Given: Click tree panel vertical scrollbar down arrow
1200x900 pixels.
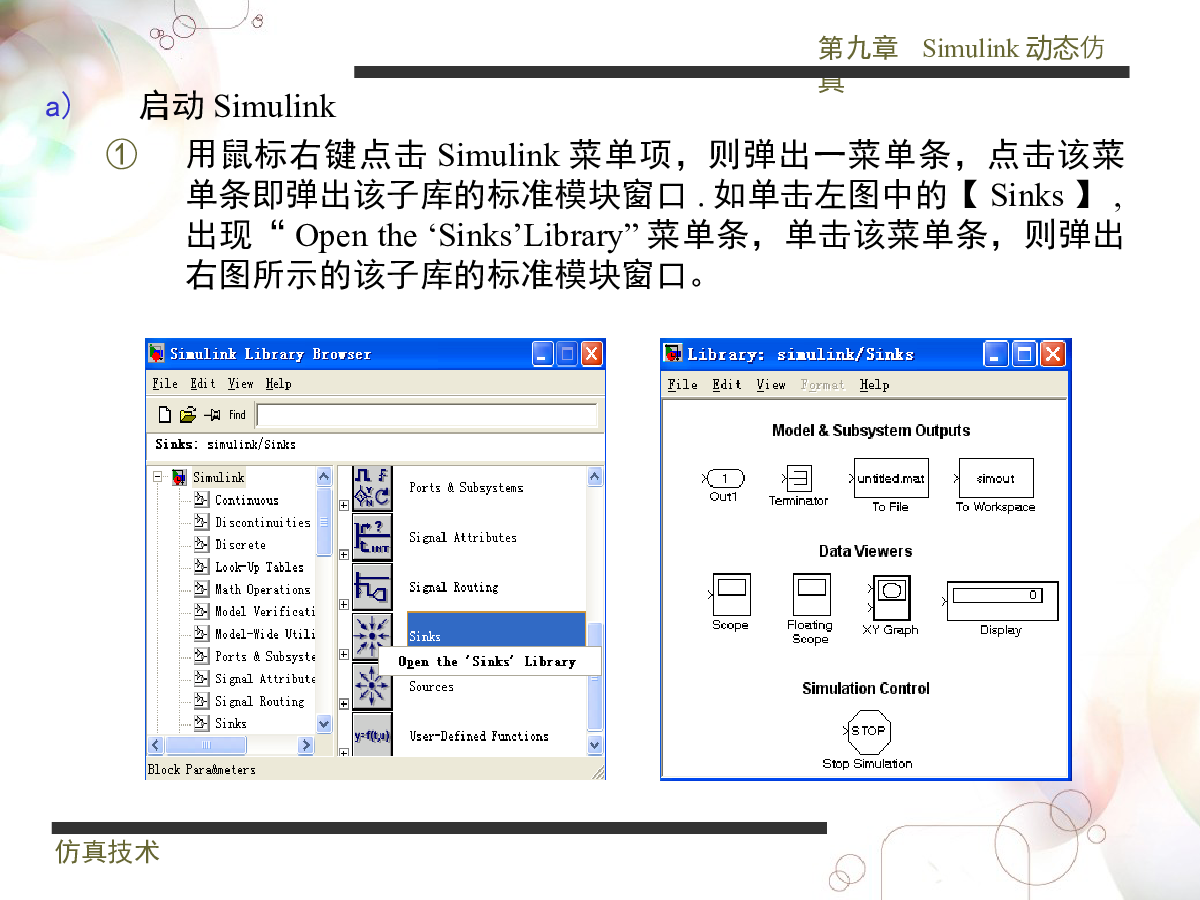Looking at the screenshot, I should click(x=324, y=723).
